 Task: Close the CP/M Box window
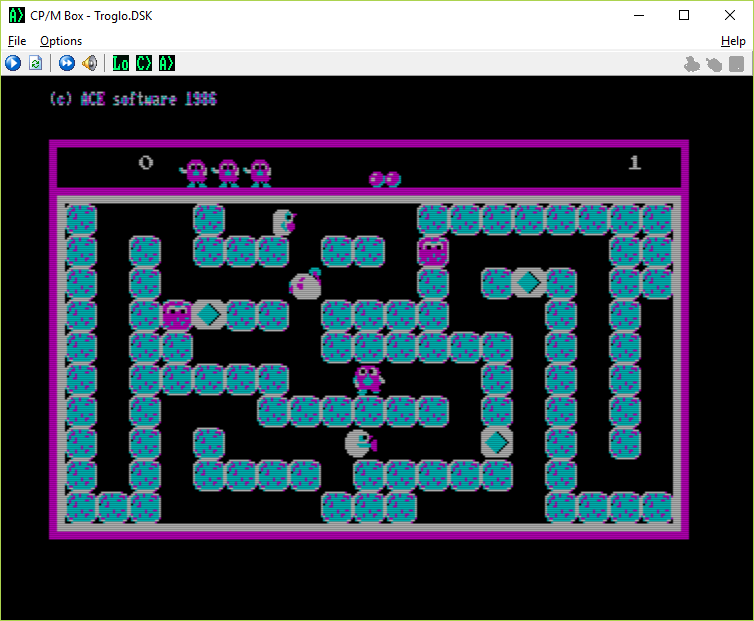729,15
